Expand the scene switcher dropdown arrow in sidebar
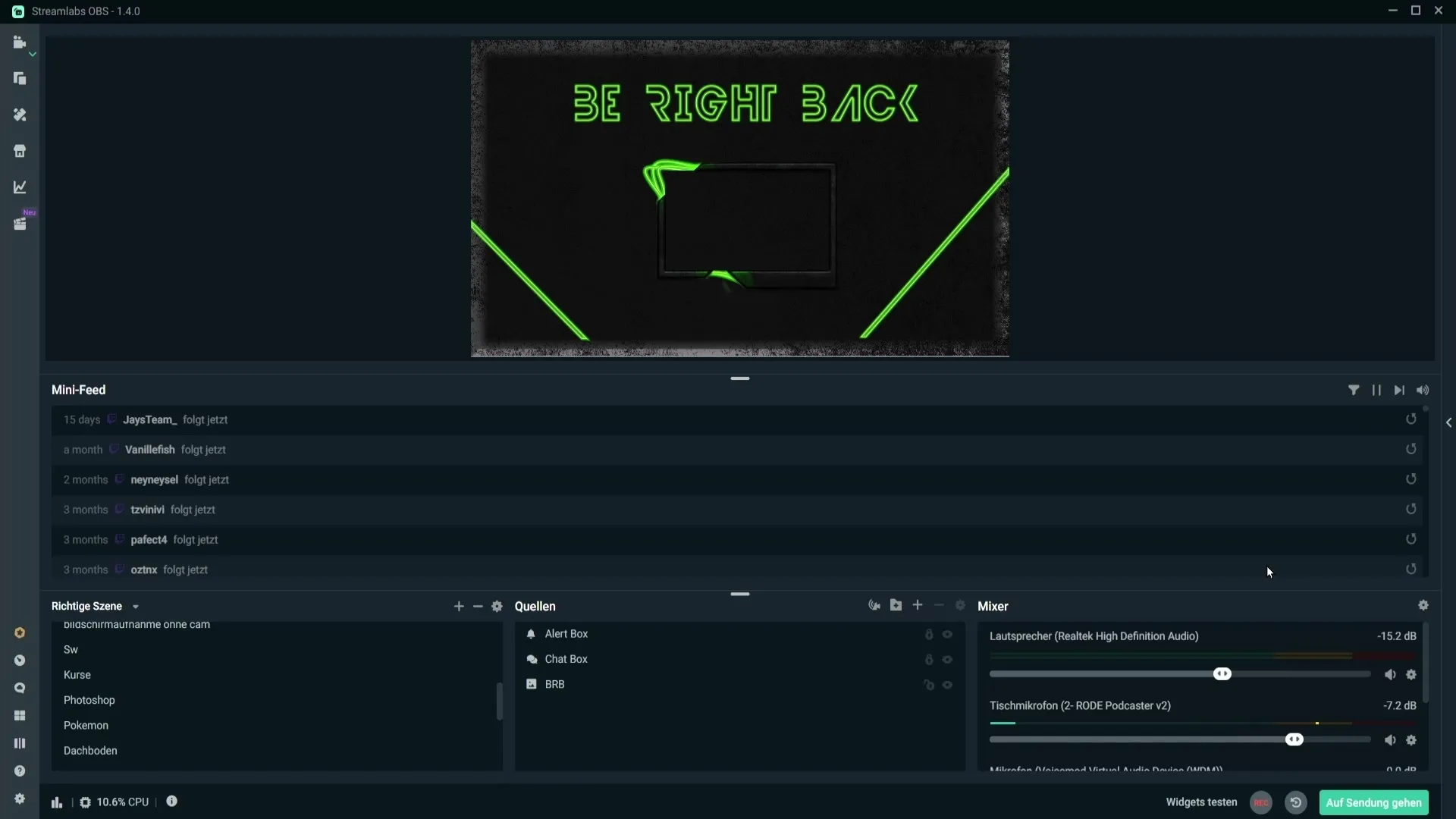The height and width of the screenshot is (819, 1456). click(33, 55)
